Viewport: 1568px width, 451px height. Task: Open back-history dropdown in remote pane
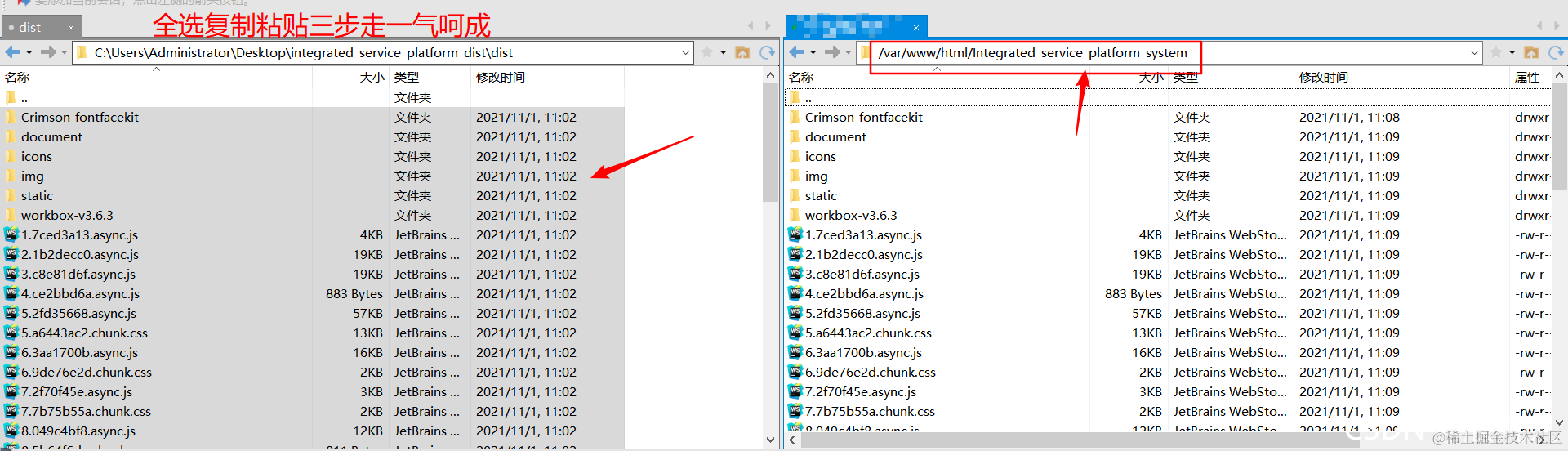click(x=813, y=52)
